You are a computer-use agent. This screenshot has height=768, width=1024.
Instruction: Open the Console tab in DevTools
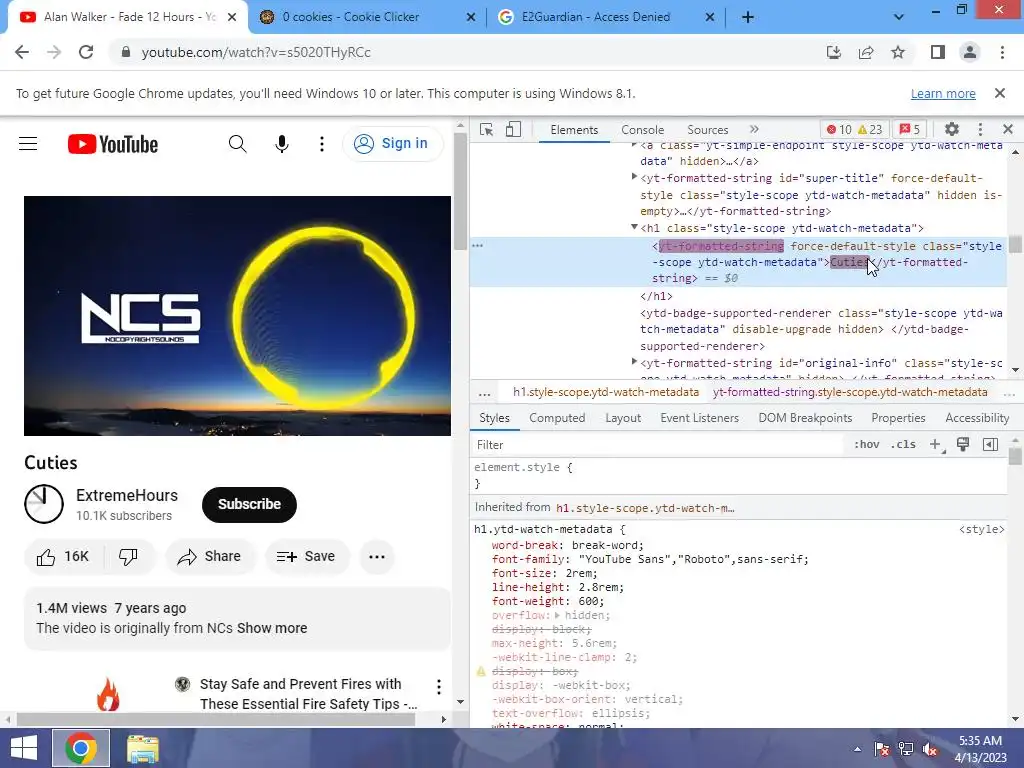coord(643,129)
